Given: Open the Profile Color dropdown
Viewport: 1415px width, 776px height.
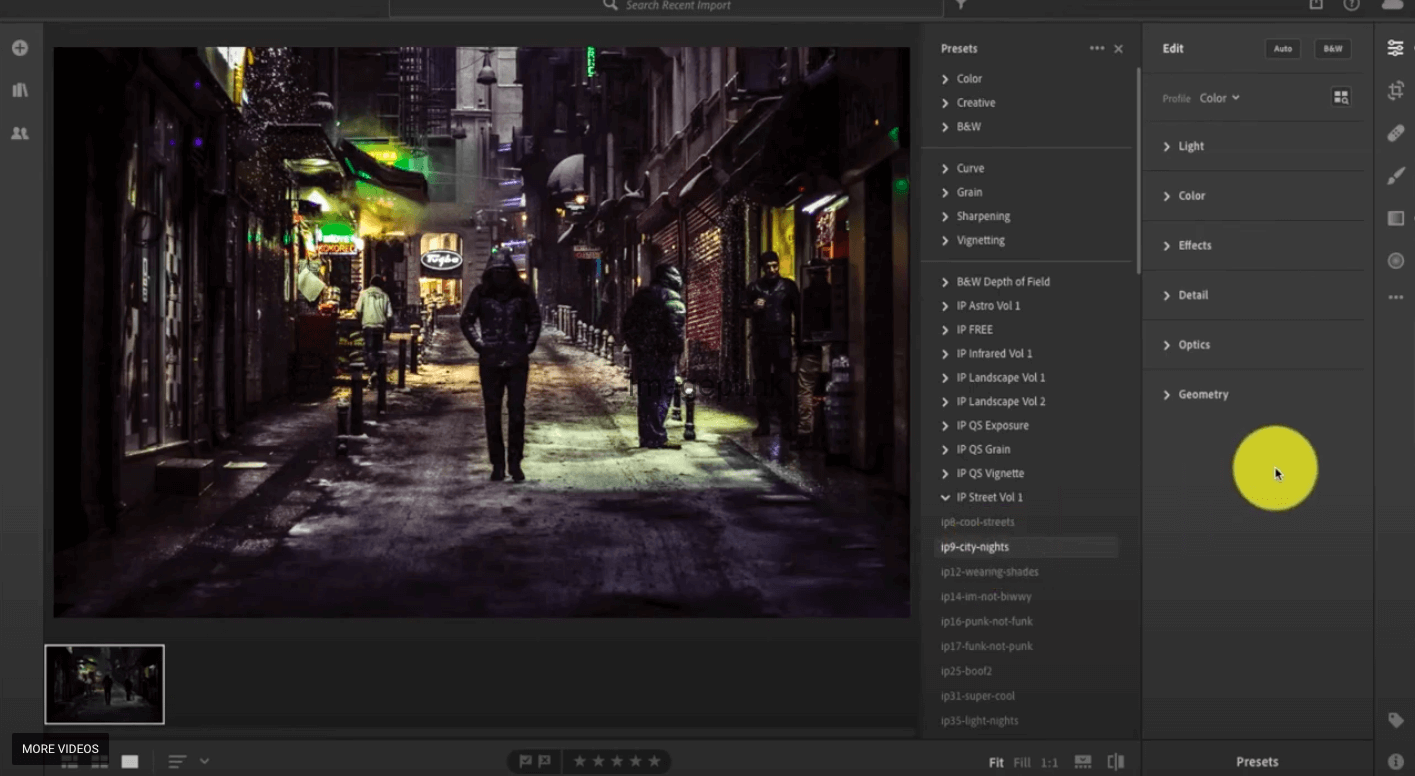Looking at the screenshot, I should coord(1219,98).
